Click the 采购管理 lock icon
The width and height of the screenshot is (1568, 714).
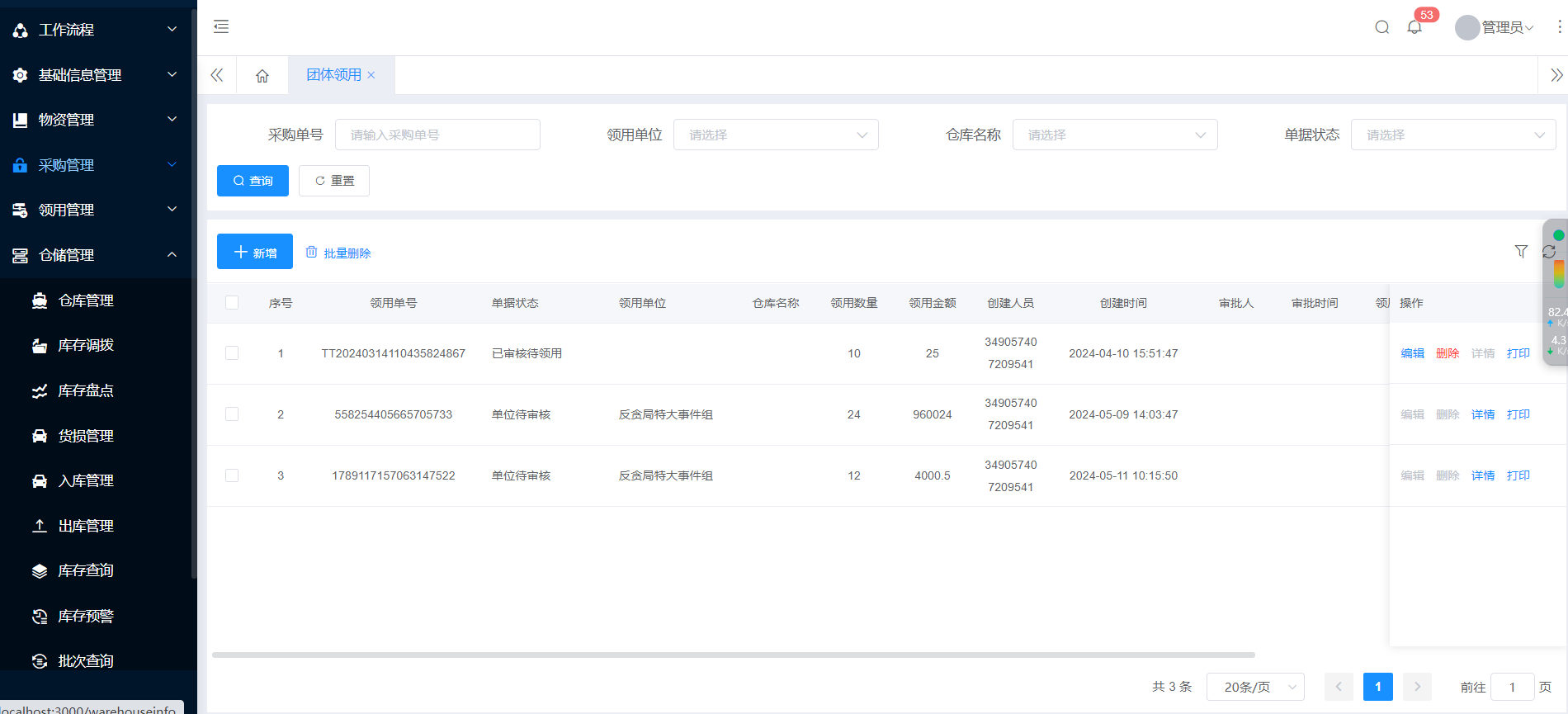21,165
